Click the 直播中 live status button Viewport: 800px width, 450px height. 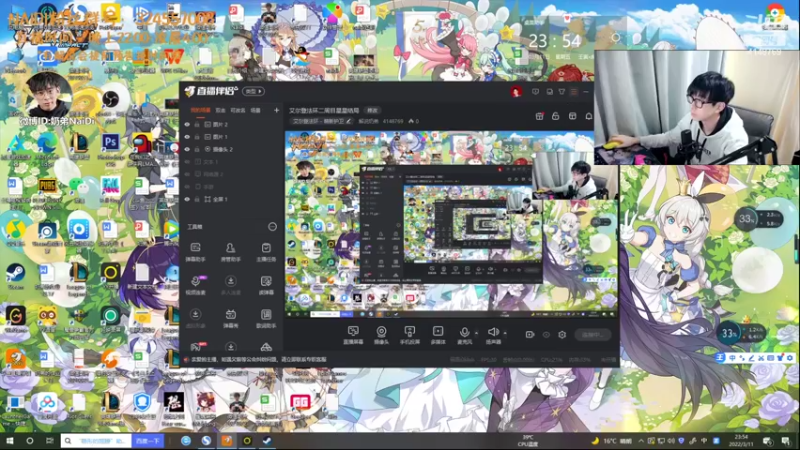(x=593, y=335)
